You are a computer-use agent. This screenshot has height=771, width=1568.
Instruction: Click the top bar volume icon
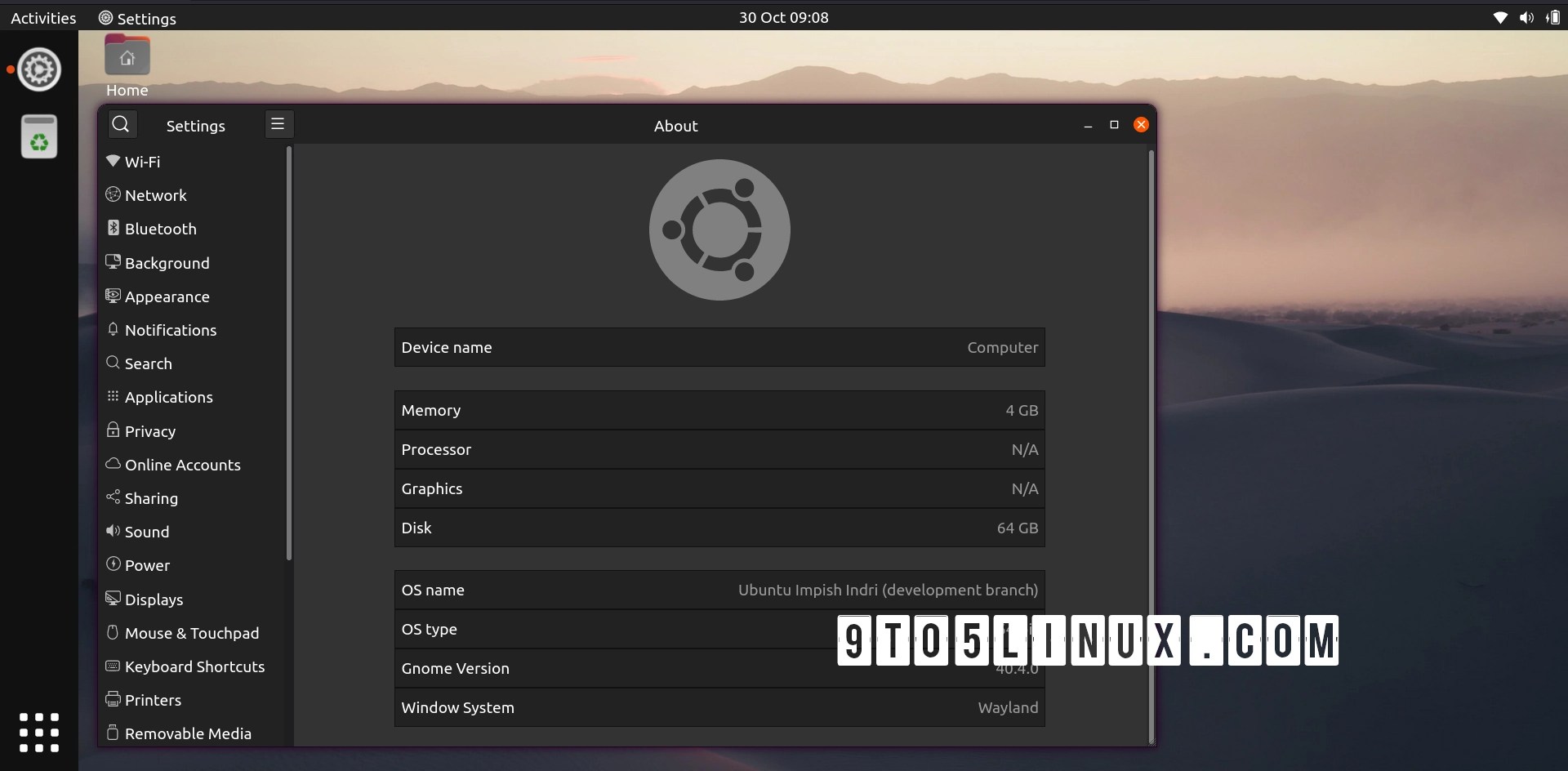(1526, 17)
